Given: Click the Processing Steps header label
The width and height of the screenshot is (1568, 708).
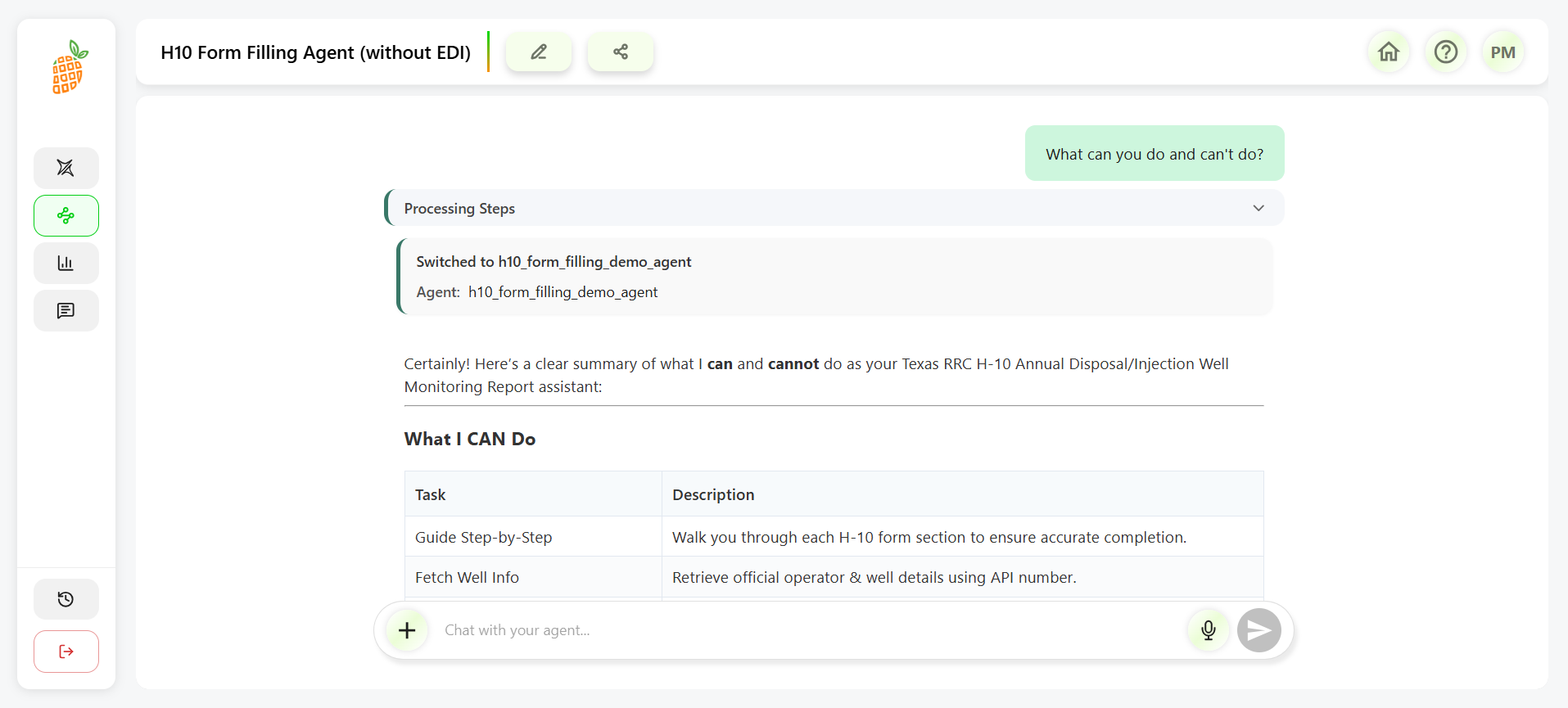Looking at the screenshot, I should (459, 209).
